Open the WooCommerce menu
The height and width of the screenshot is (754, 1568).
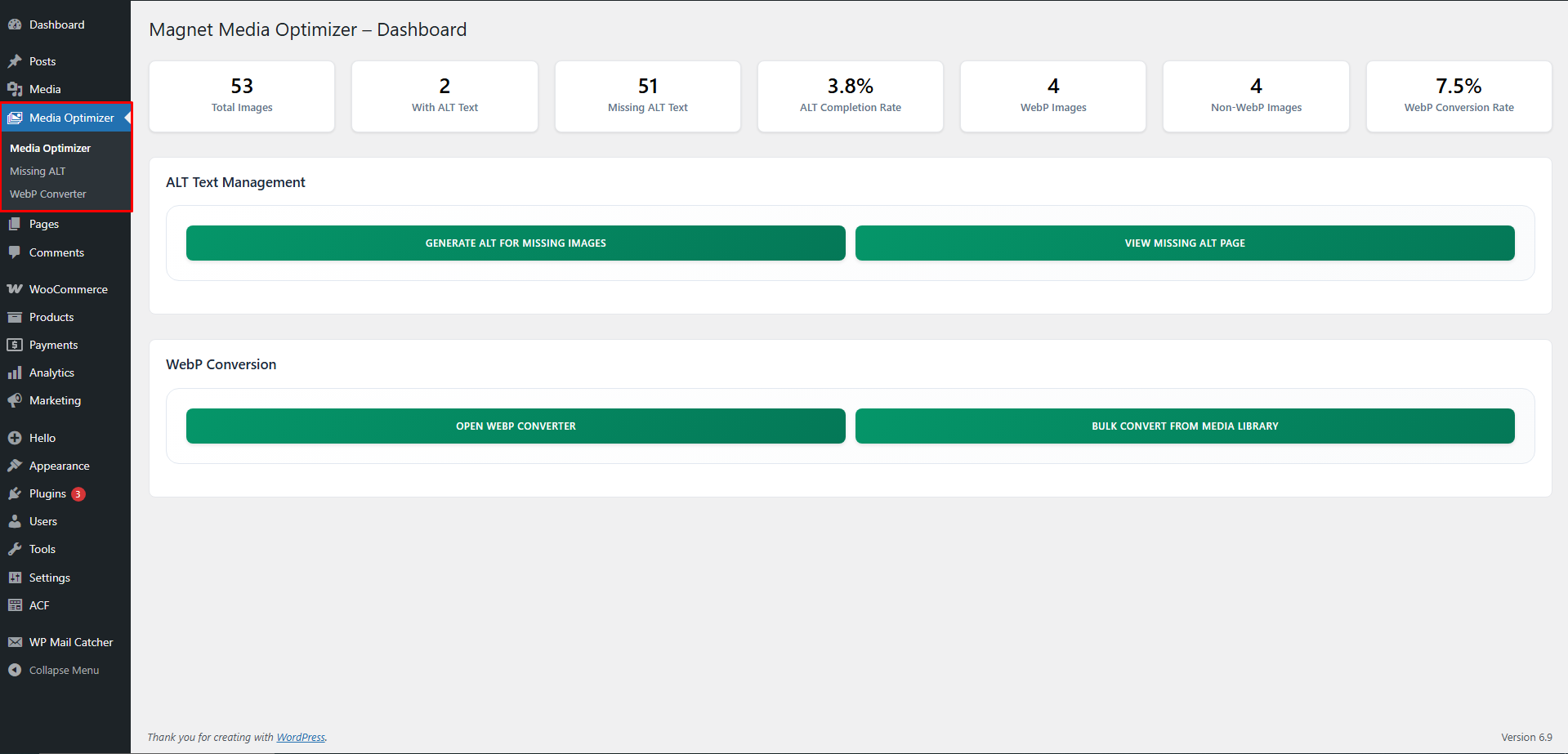click(65, 289)
